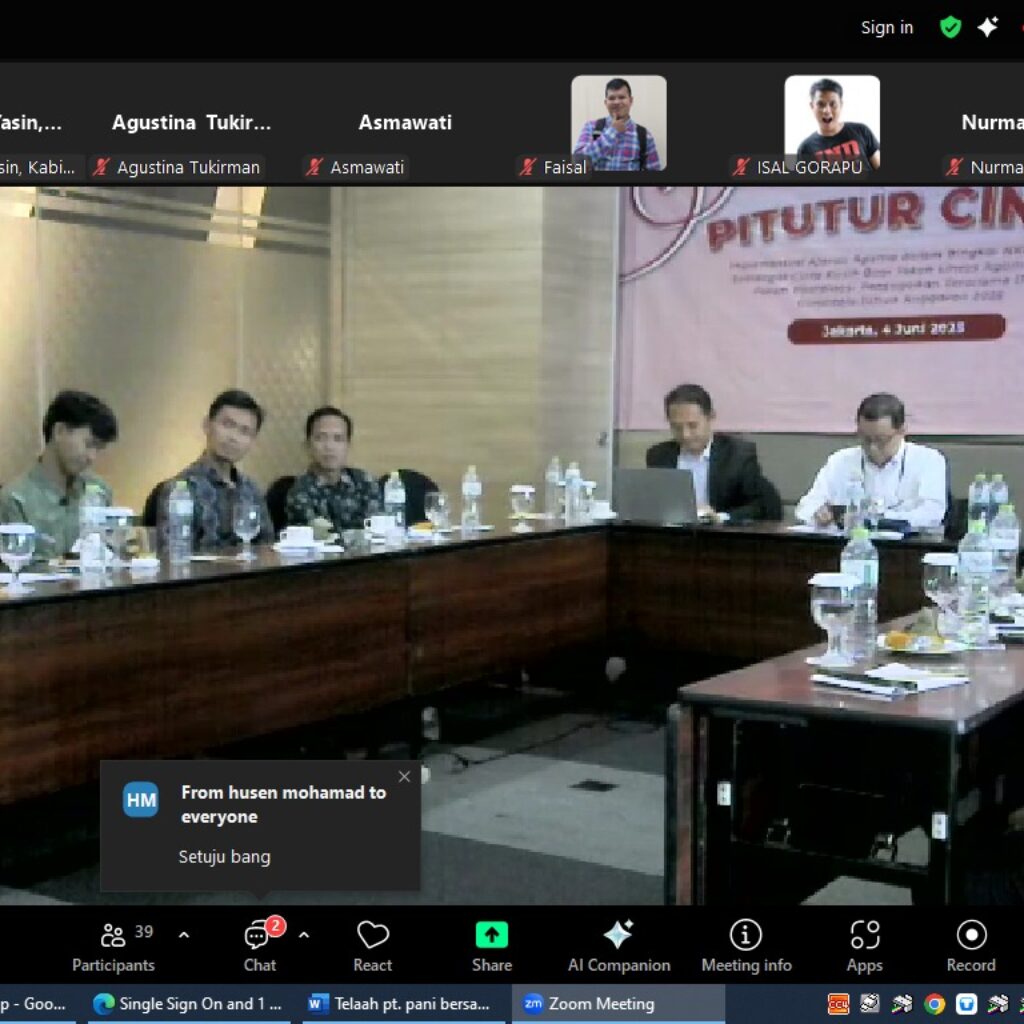The width and height of the screenshot is (1024, 1024).
Task: Open the Participants panel
Action: point(113,946)
